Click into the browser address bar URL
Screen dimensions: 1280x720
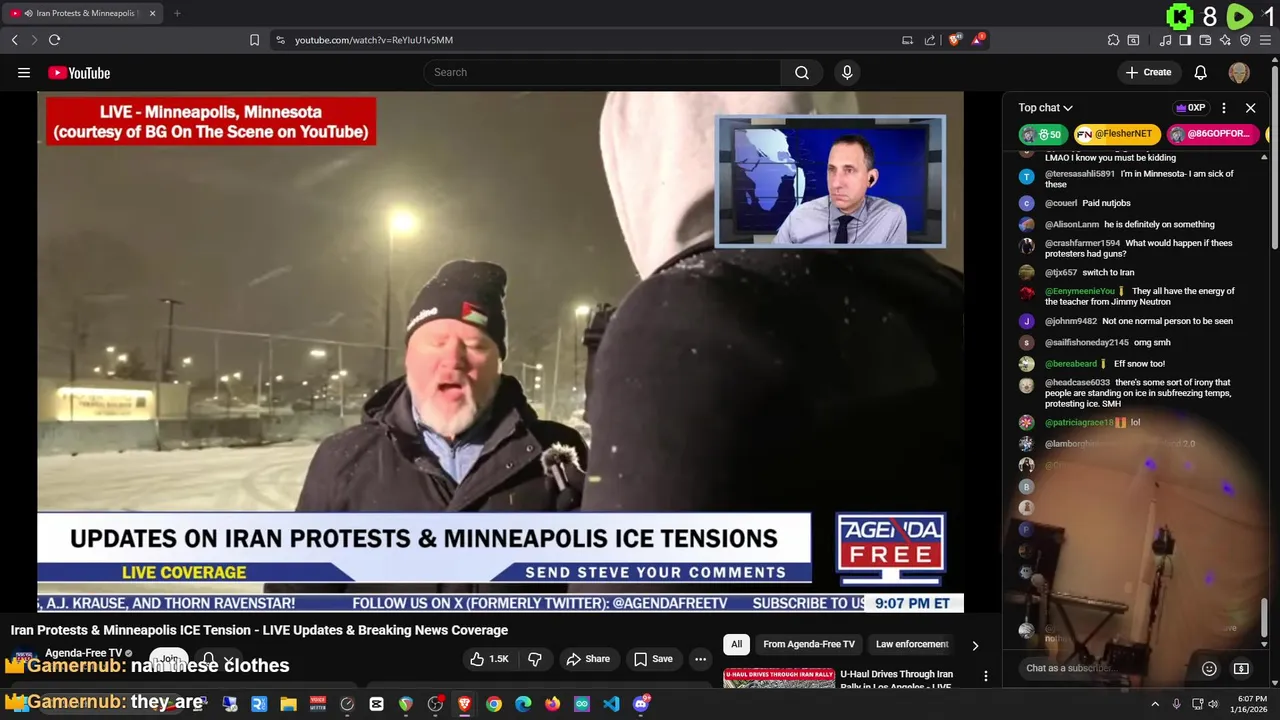(x=374, y=40)
